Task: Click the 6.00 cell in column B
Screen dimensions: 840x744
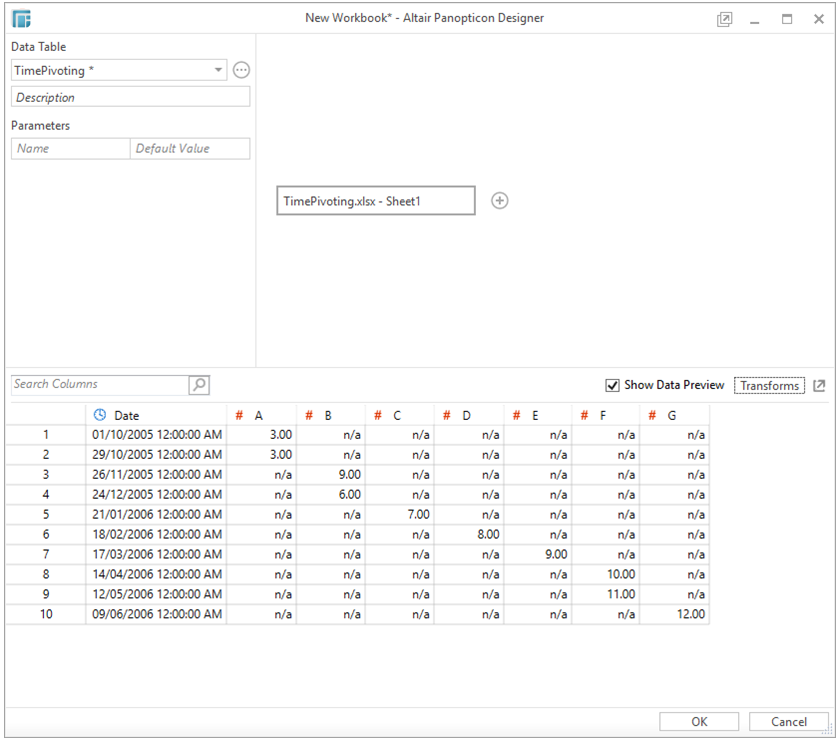Action: pos(331,494)
